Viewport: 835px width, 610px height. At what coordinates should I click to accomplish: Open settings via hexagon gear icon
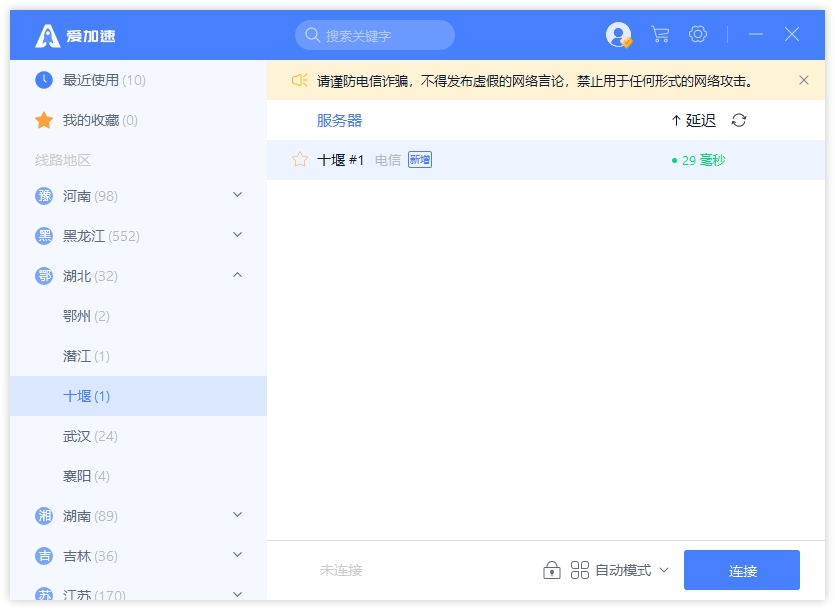click(698, 35)
